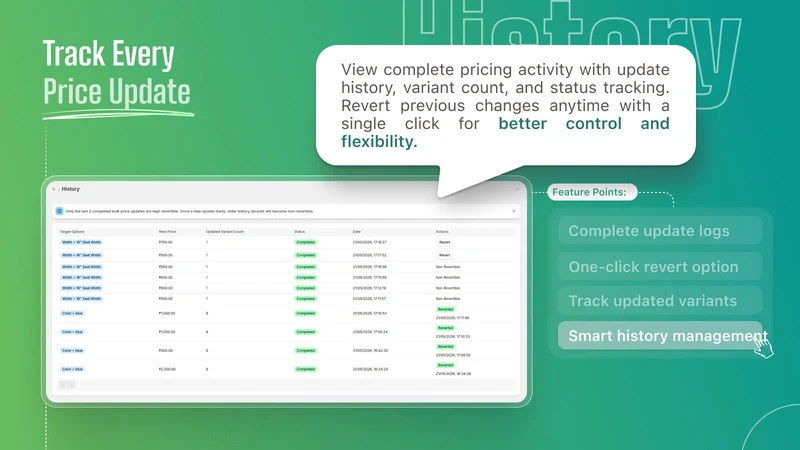Select the Track updated variants feature
Image resolution: width=800 pixels, height=450 pixels.
pos(660,301)
